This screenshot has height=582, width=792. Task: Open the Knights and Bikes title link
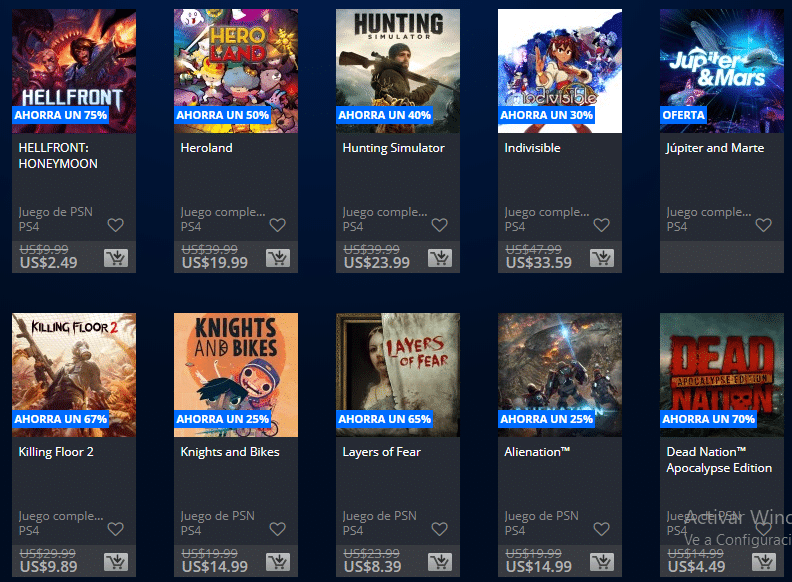tap(230, 452)
